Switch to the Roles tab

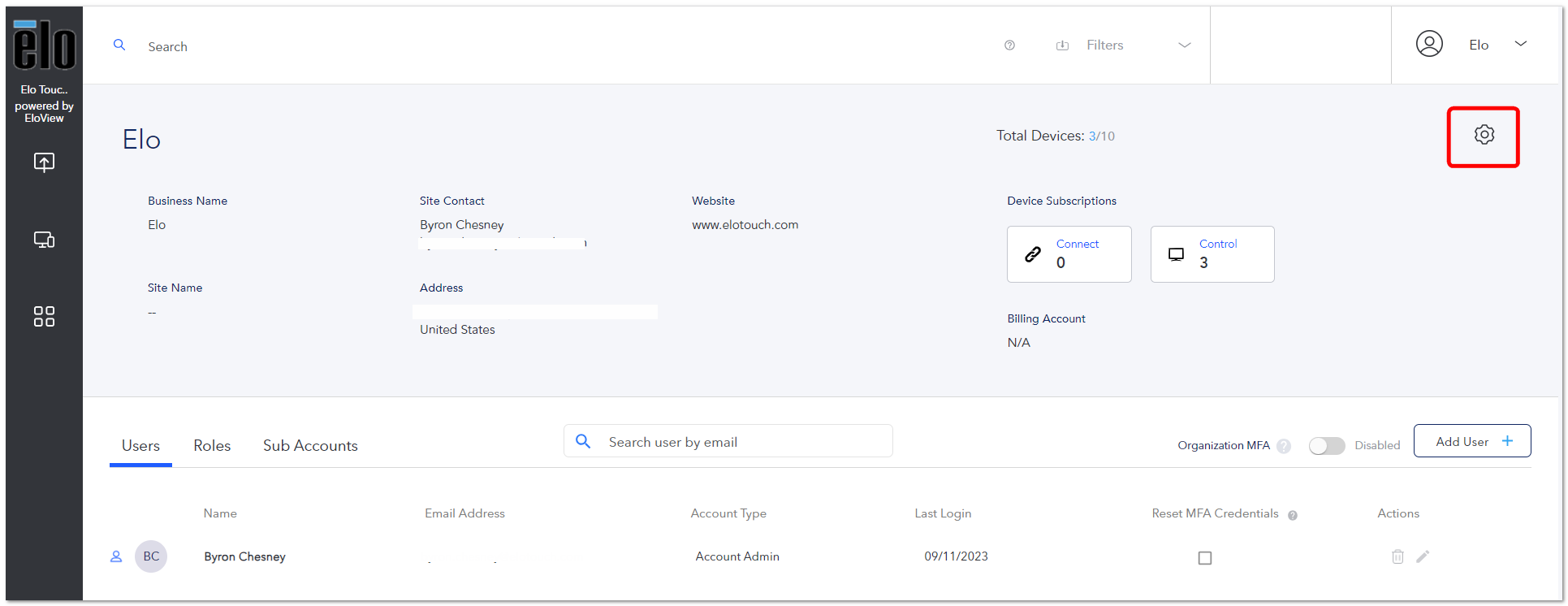coord(212,446)
